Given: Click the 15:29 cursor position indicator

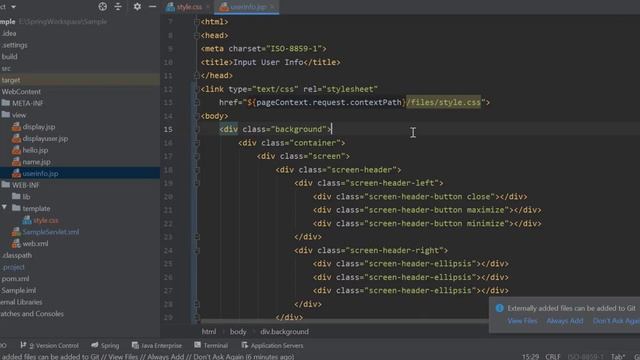Looking at the screenshot, I should pyautogui.click(x=531, y=357).
